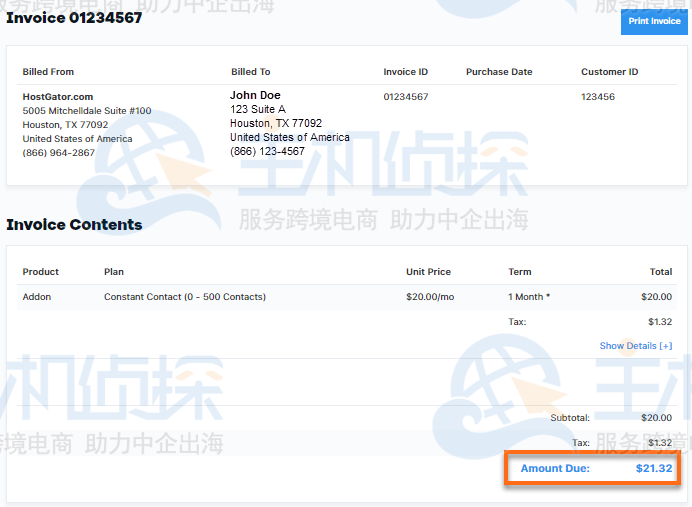Select John Doe's phone number (866) 123-4567
This screenshot has height=507, width=692.
click(267, 152)
